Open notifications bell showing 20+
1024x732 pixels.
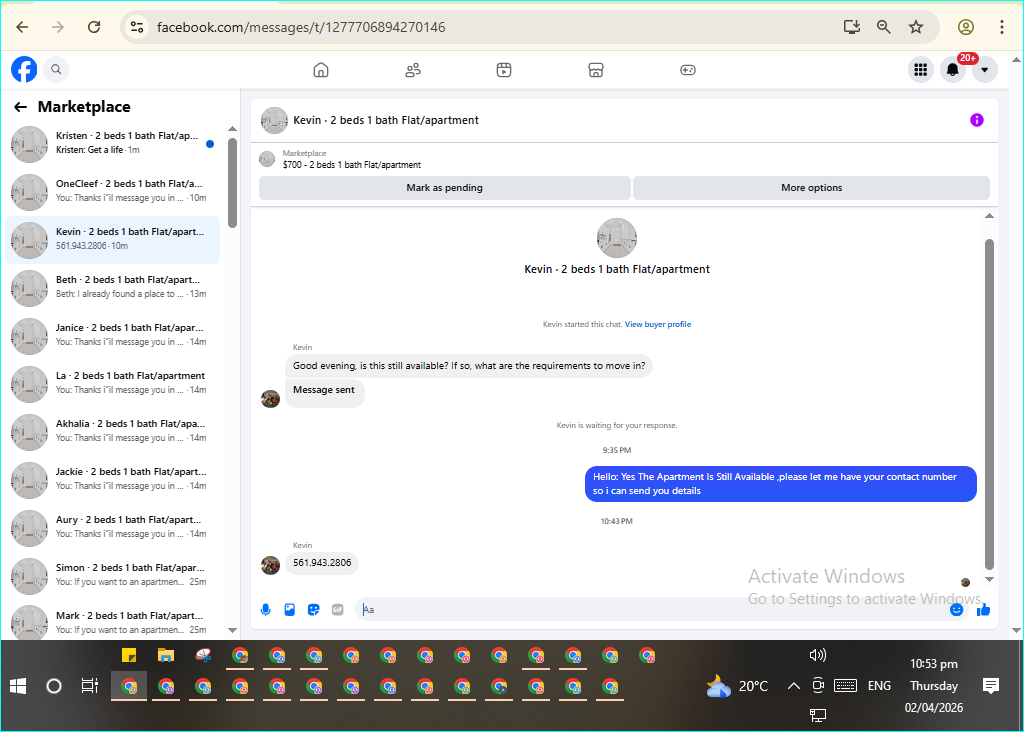point(953,70)
